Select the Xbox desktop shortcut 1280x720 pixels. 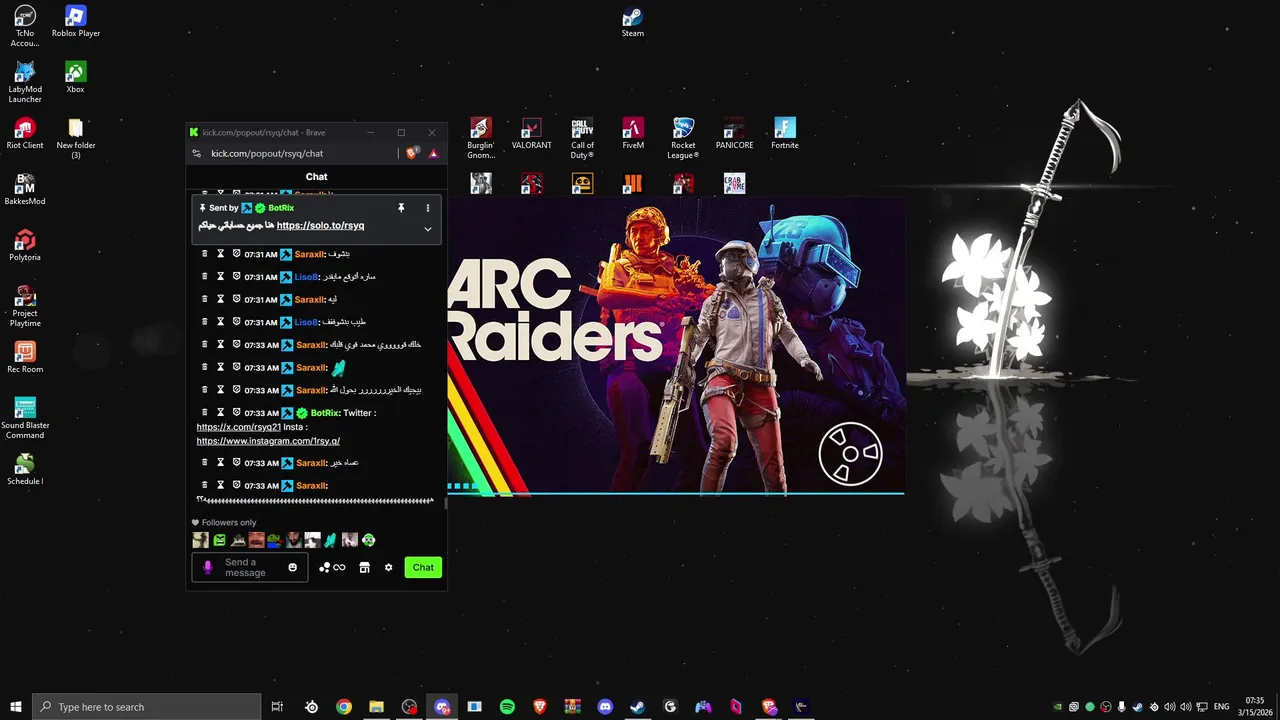(76, 78)
